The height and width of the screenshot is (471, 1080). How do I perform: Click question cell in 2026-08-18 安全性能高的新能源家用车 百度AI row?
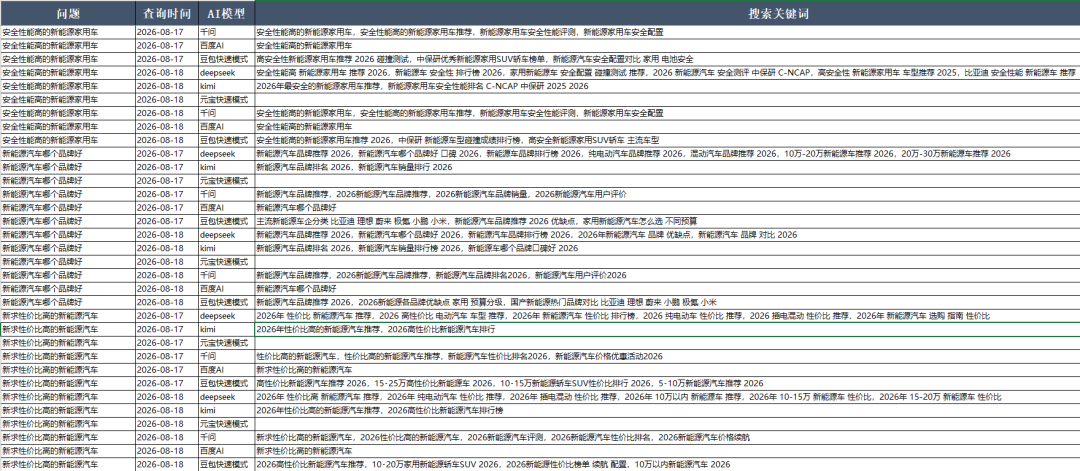[x=68, y=127]
